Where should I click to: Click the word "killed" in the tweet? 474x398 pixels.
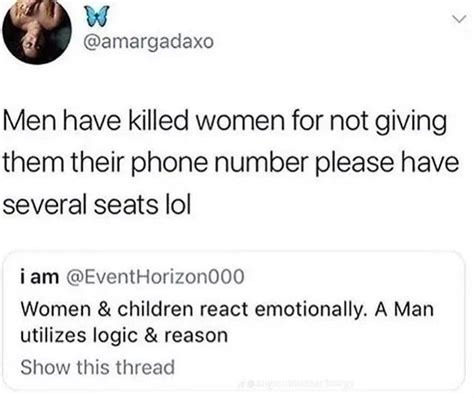pyautogui.click(x=158, y=121)
